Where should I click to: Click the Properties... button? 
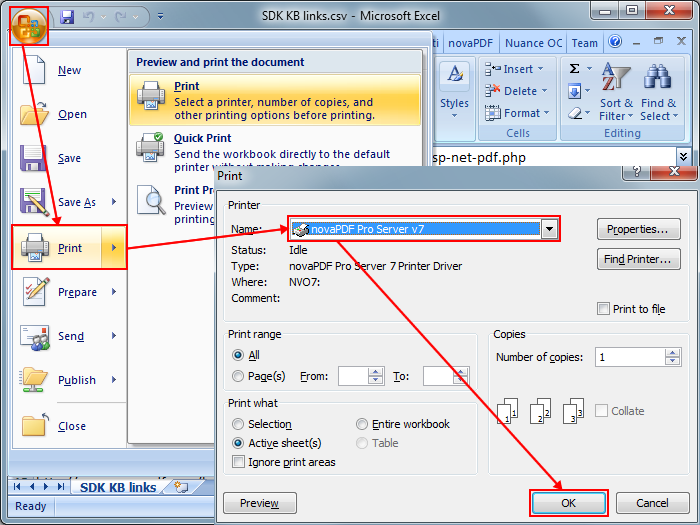[638, 229]
